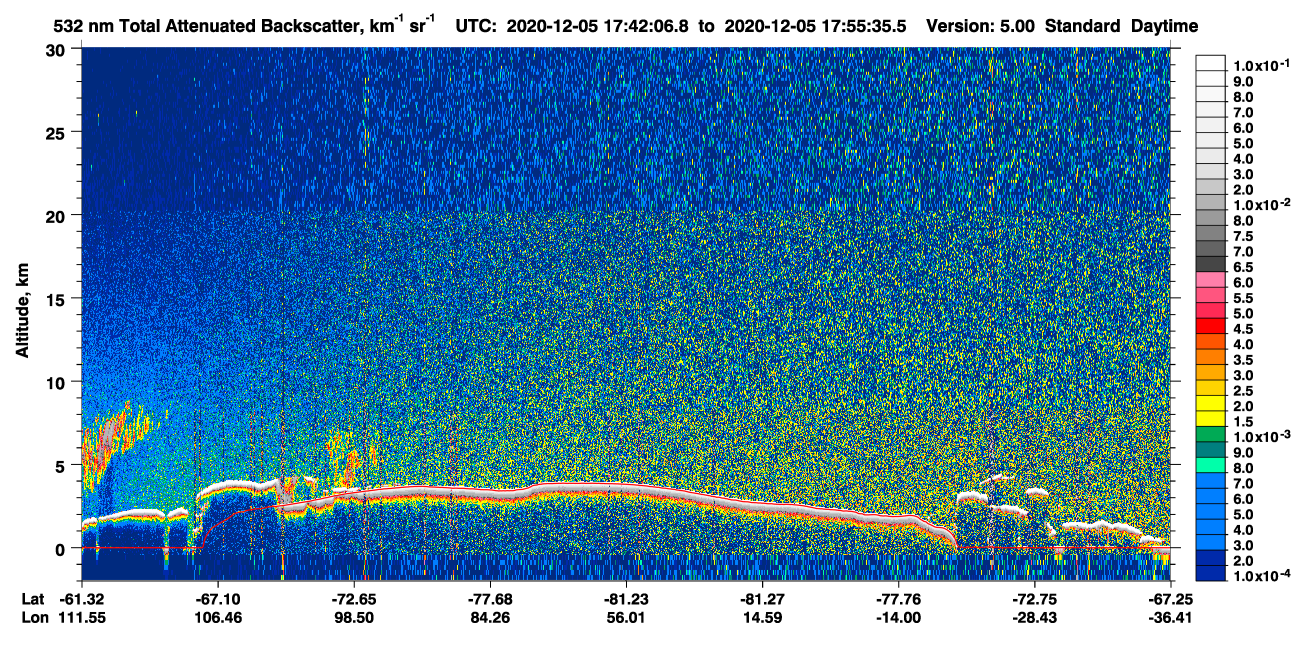The image size is (1300, 667).
Task: Click the word "Standard" in the header
Action: click(x=1080, y=26)
